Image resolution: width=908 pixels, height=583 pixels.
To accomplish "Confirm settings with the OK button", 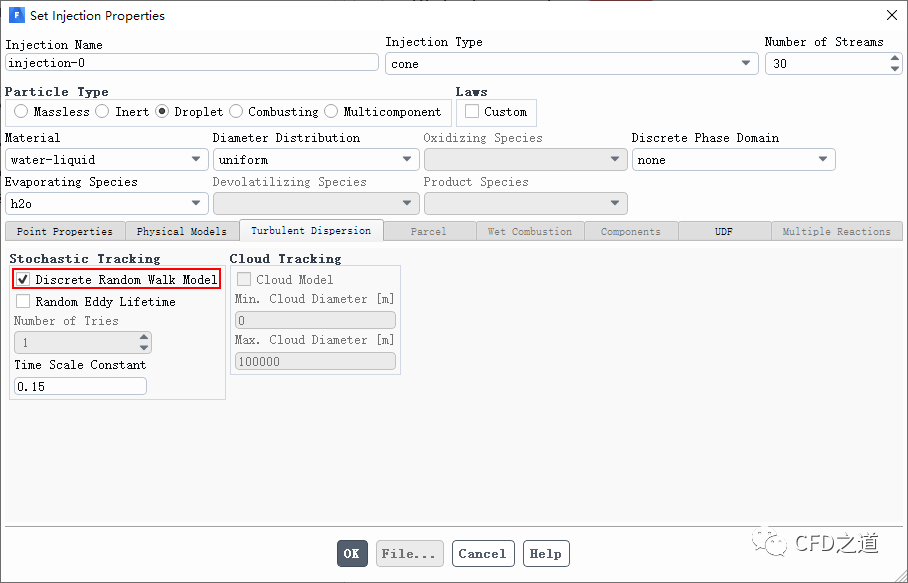I will click(352, 553).
